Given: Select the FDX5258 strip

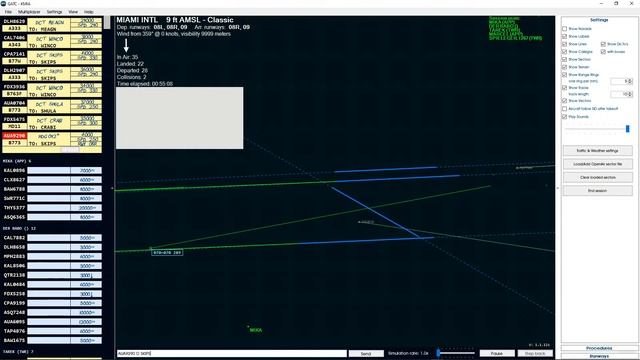Looking at the screenshot, I should pyautogui.click(x=52, y=294).
